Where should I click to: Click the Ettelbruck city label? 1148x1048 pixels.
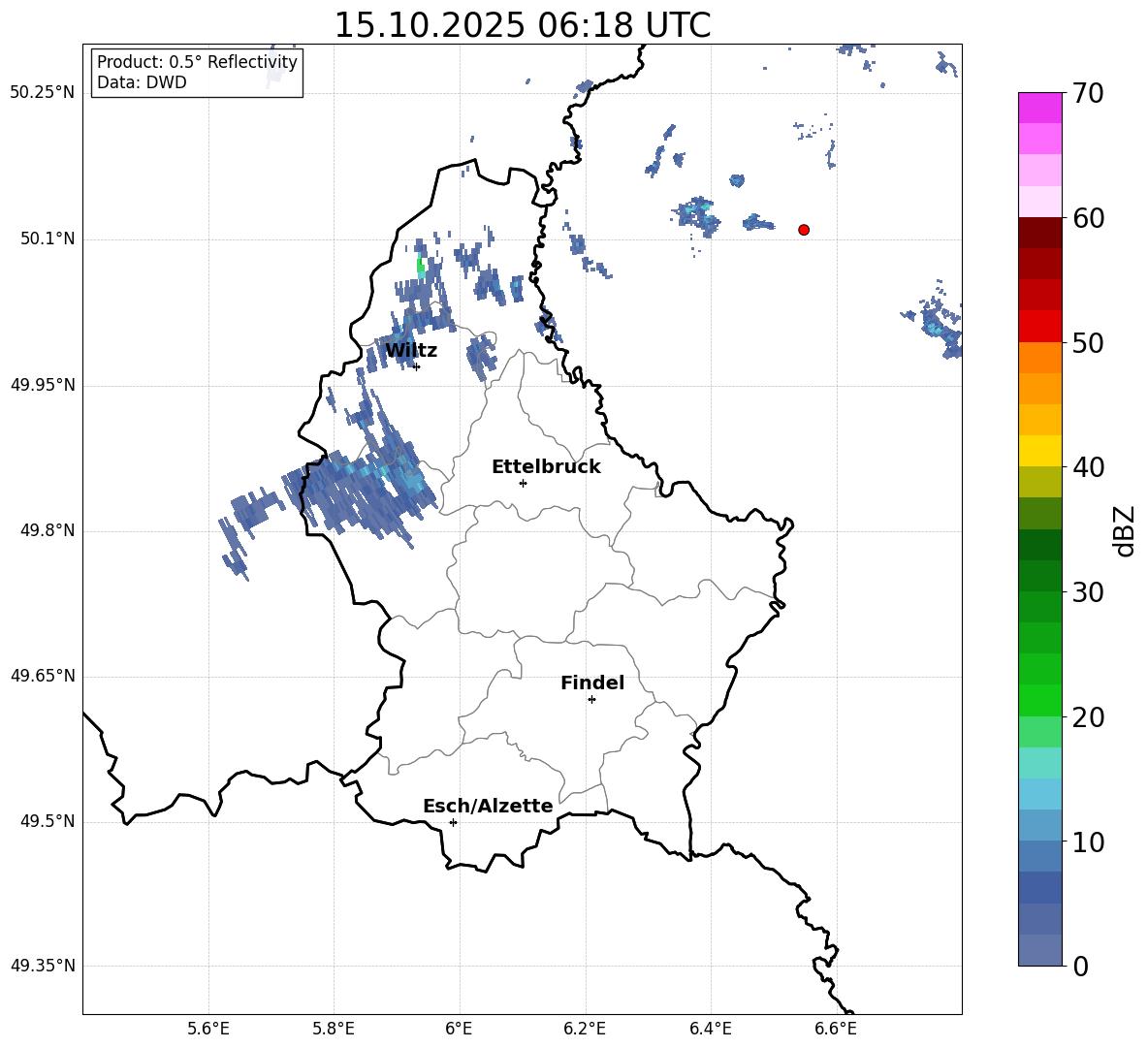(546, 467)
